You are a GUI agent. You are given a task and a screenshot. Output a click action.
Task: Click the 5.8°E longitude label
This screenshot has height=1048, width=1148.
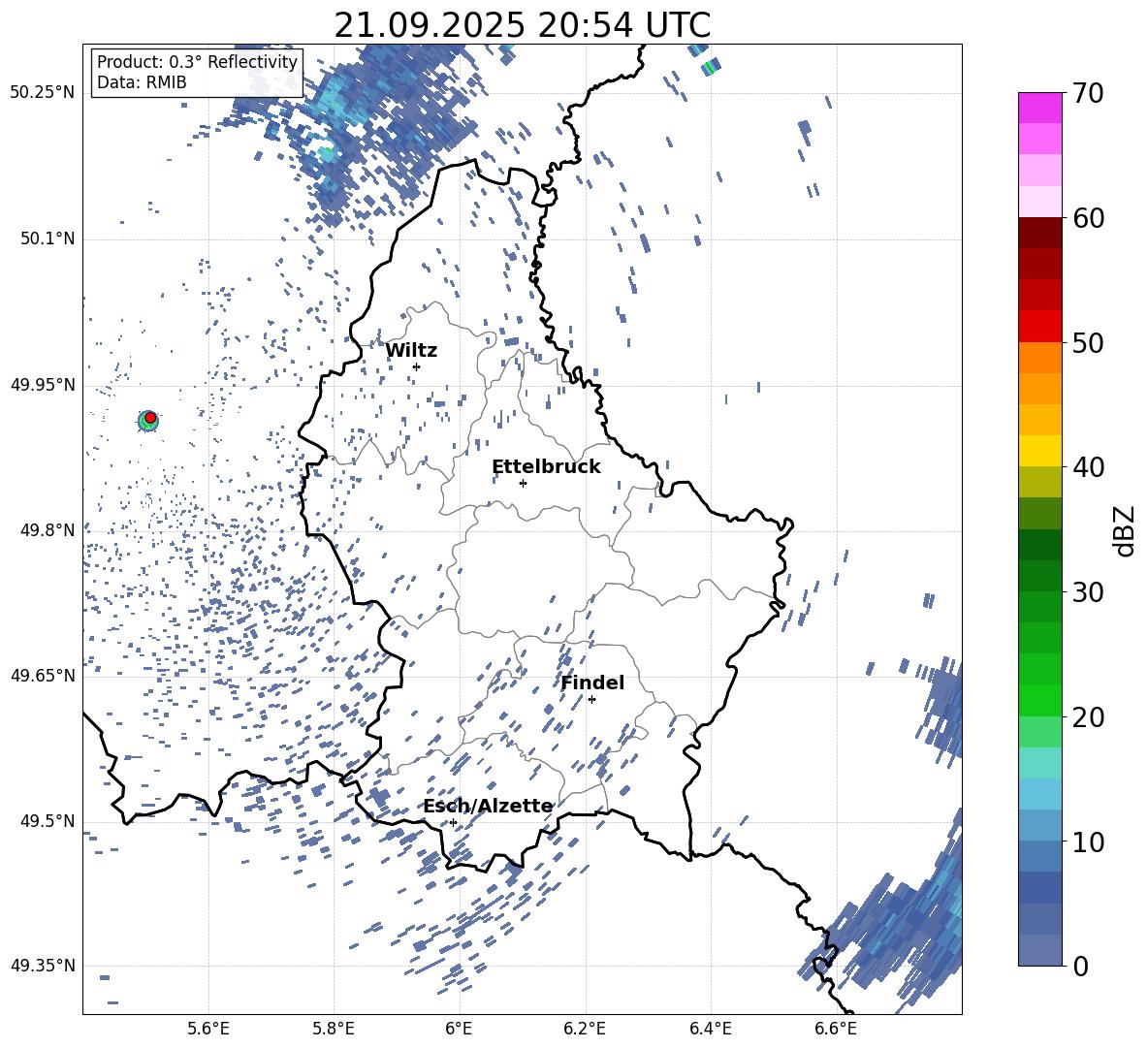click(334, 1029)
